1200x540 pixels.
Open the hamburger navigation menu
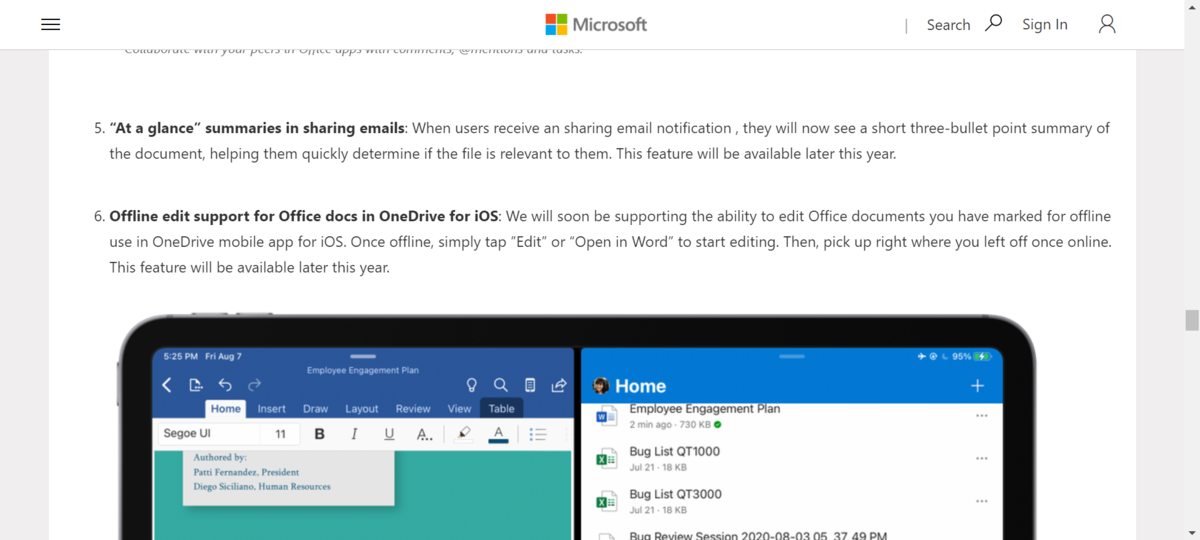point(51,25)
